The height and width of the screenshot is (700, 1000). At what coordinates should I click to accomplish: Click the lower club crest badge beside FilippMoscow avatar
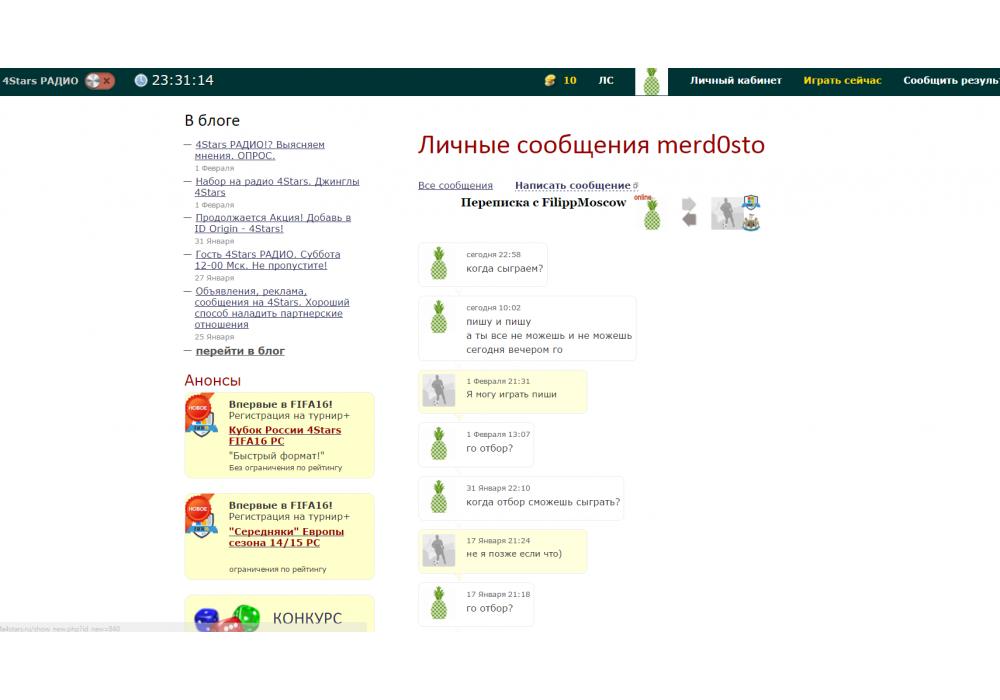click(x=751, y=222)
